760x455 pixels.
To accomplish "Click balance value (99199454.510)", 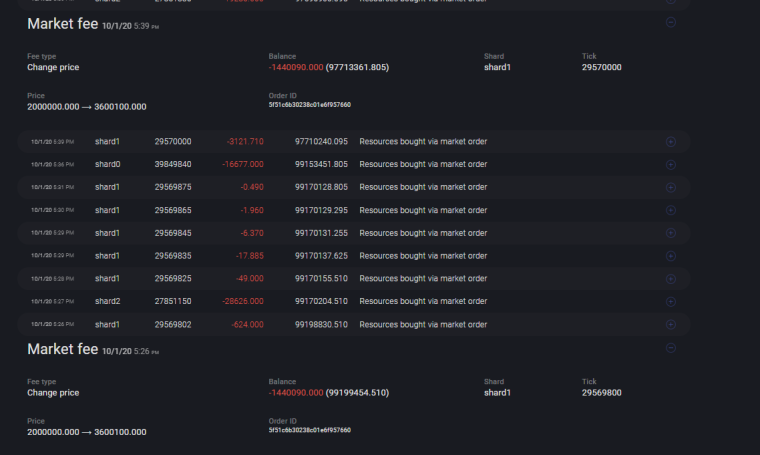I will coord(357,393).
